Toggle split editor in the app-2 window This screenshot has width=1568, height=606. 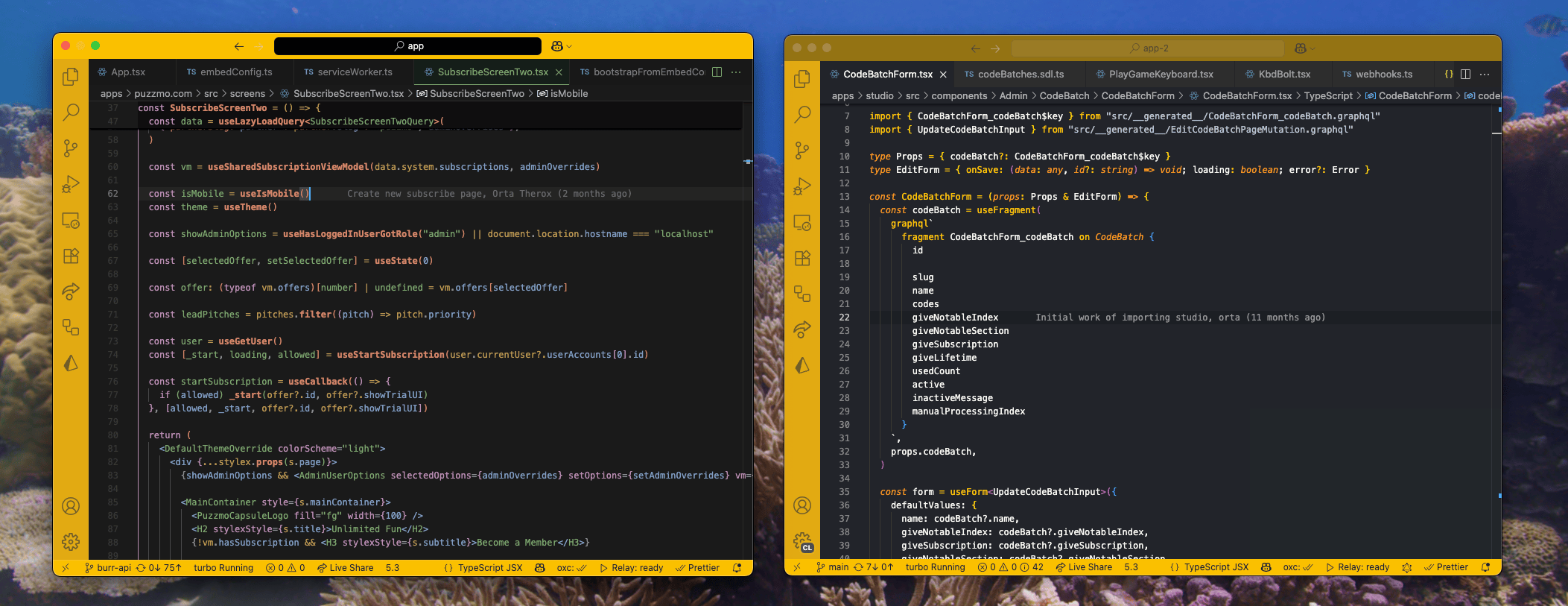tap(1465, 75)
